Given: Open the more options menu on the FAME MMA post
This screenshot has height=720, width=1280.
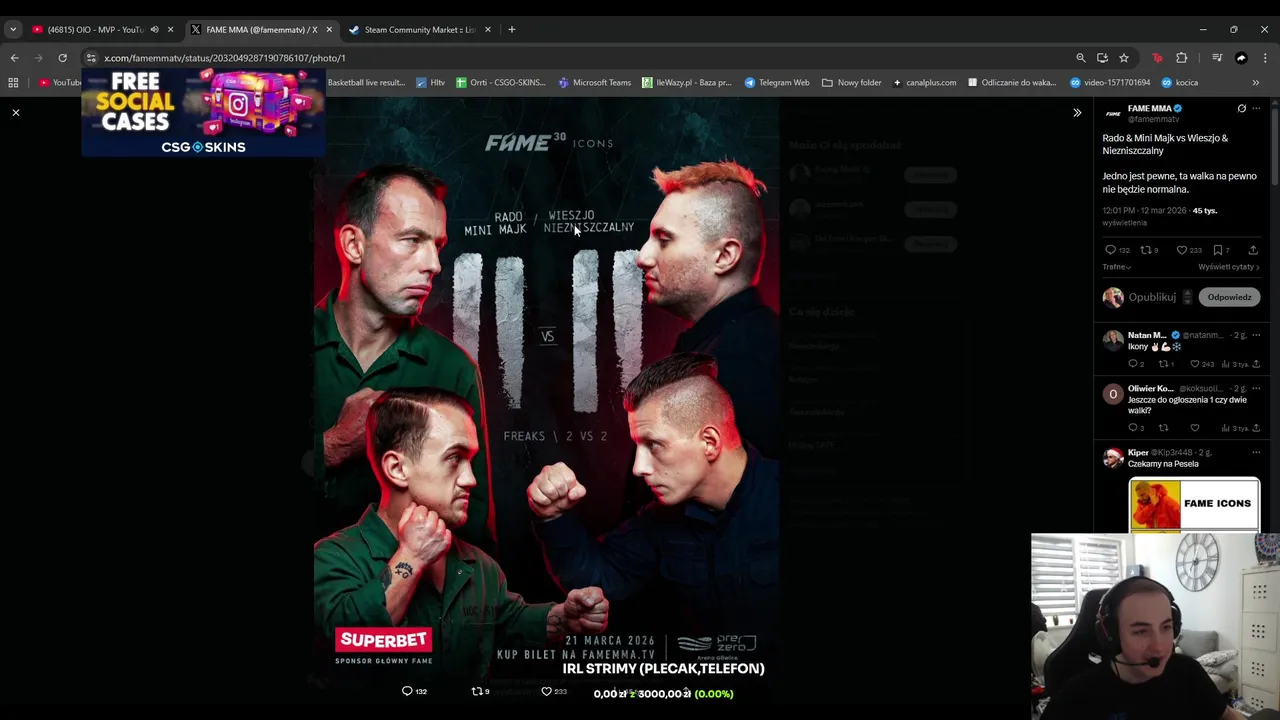Looking at the screenshot, I should [1257, 109].
